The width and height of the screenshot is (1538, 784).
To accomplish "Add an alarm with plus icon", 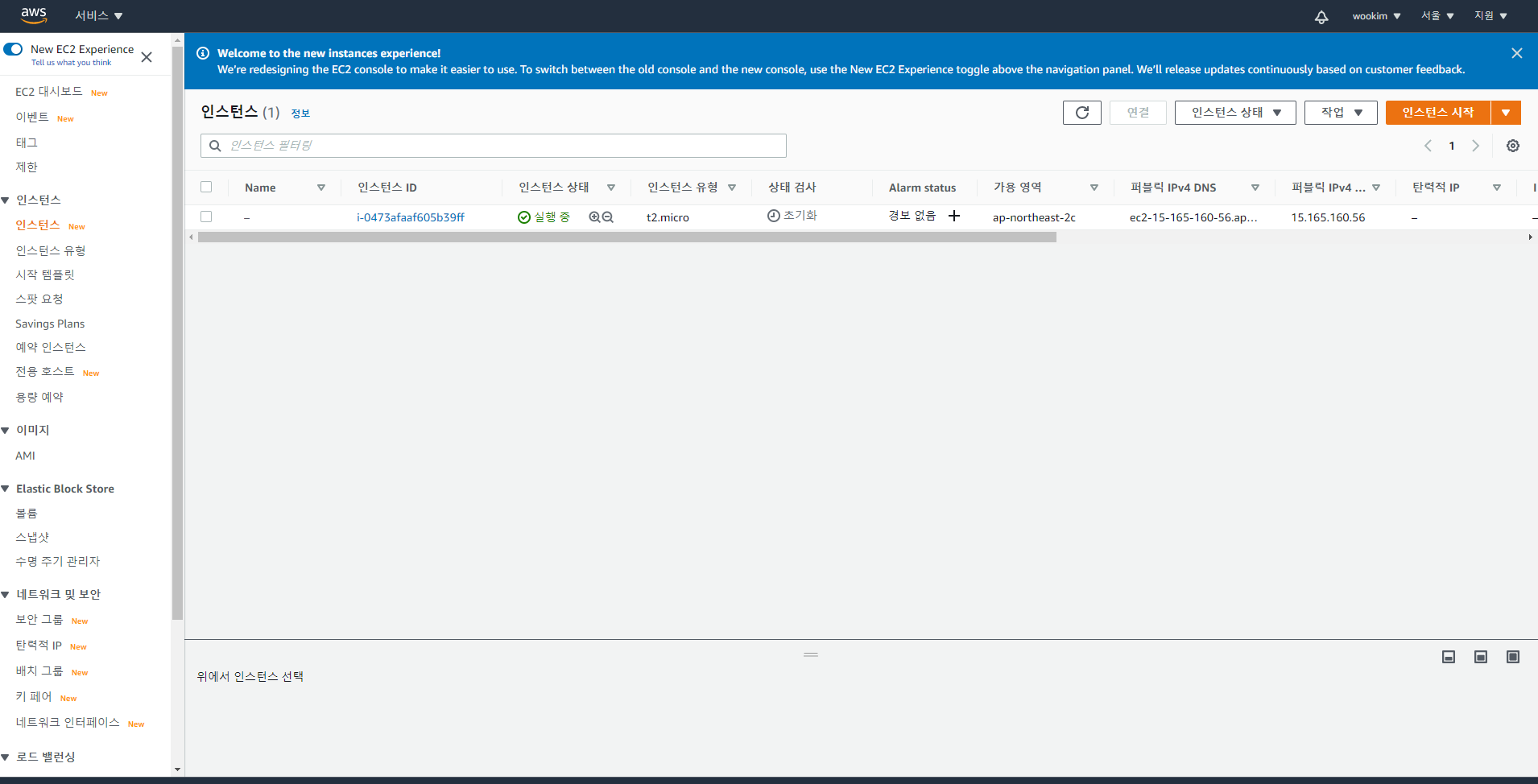I will coord(954,216).
